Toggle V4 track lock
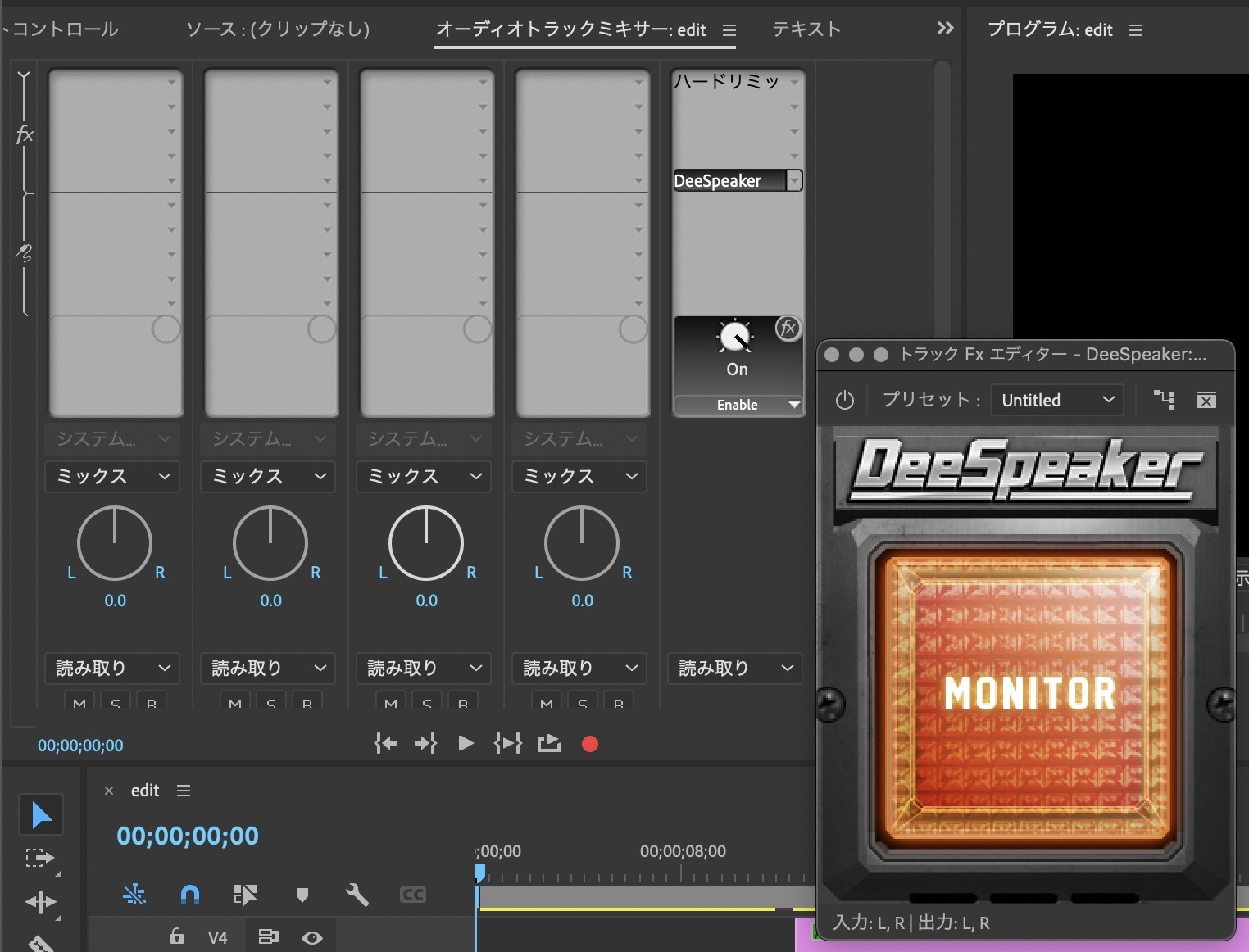Image resolution: width=1249 pixels, height=952 pixels. click(176, 936)
